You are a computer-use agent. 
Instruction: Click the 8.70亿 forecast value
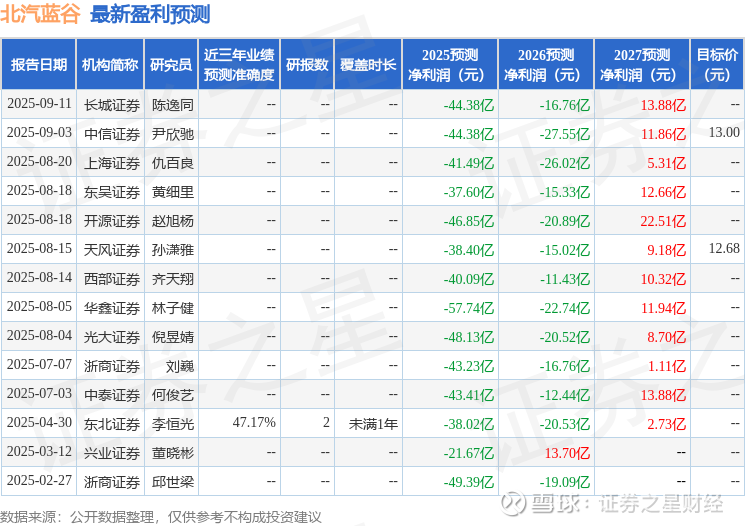[x=666, y=337]
